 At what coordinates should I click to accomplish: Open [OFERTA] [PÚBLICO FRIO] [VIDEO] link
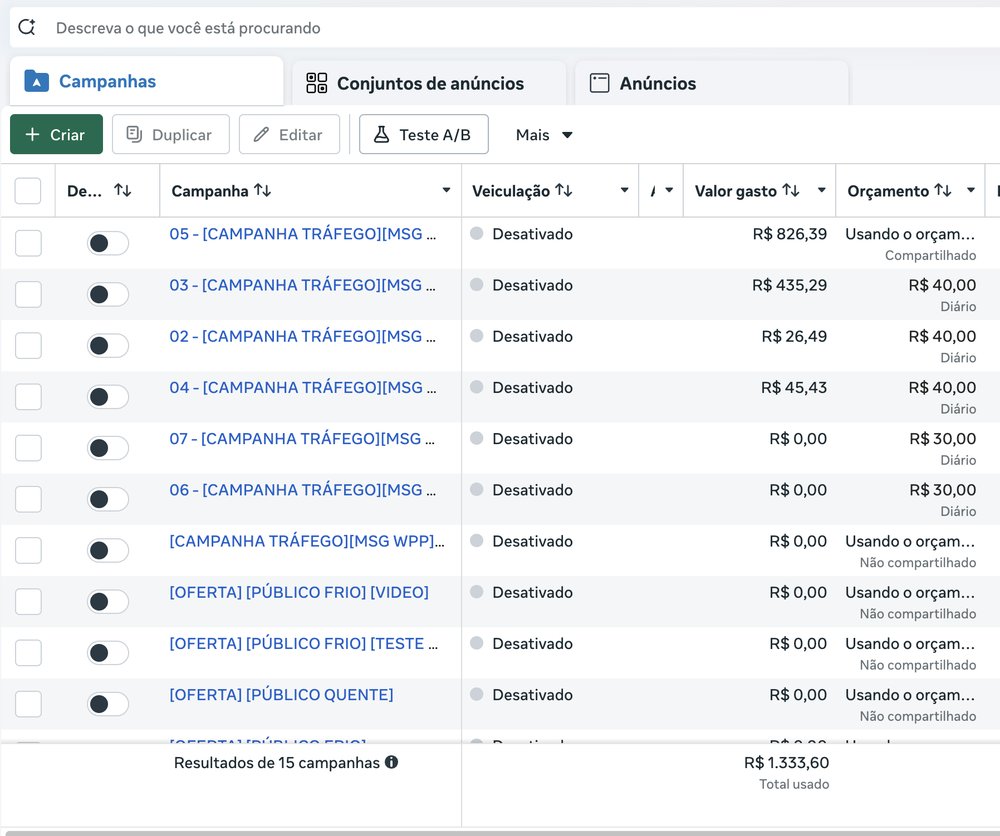pos(299,592)
